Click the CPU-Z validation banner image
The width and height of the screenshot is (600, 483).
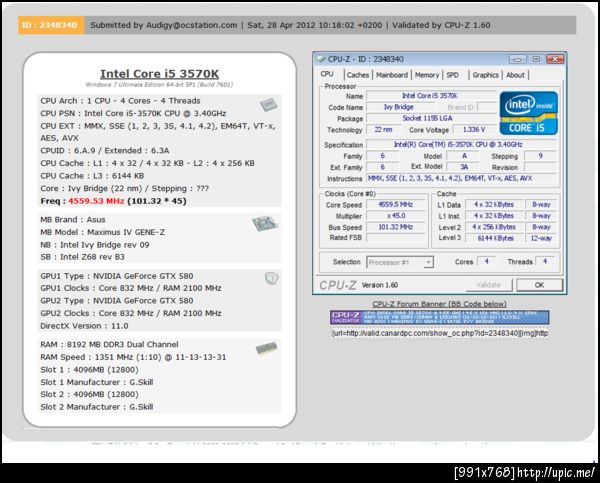click(439, 317)
